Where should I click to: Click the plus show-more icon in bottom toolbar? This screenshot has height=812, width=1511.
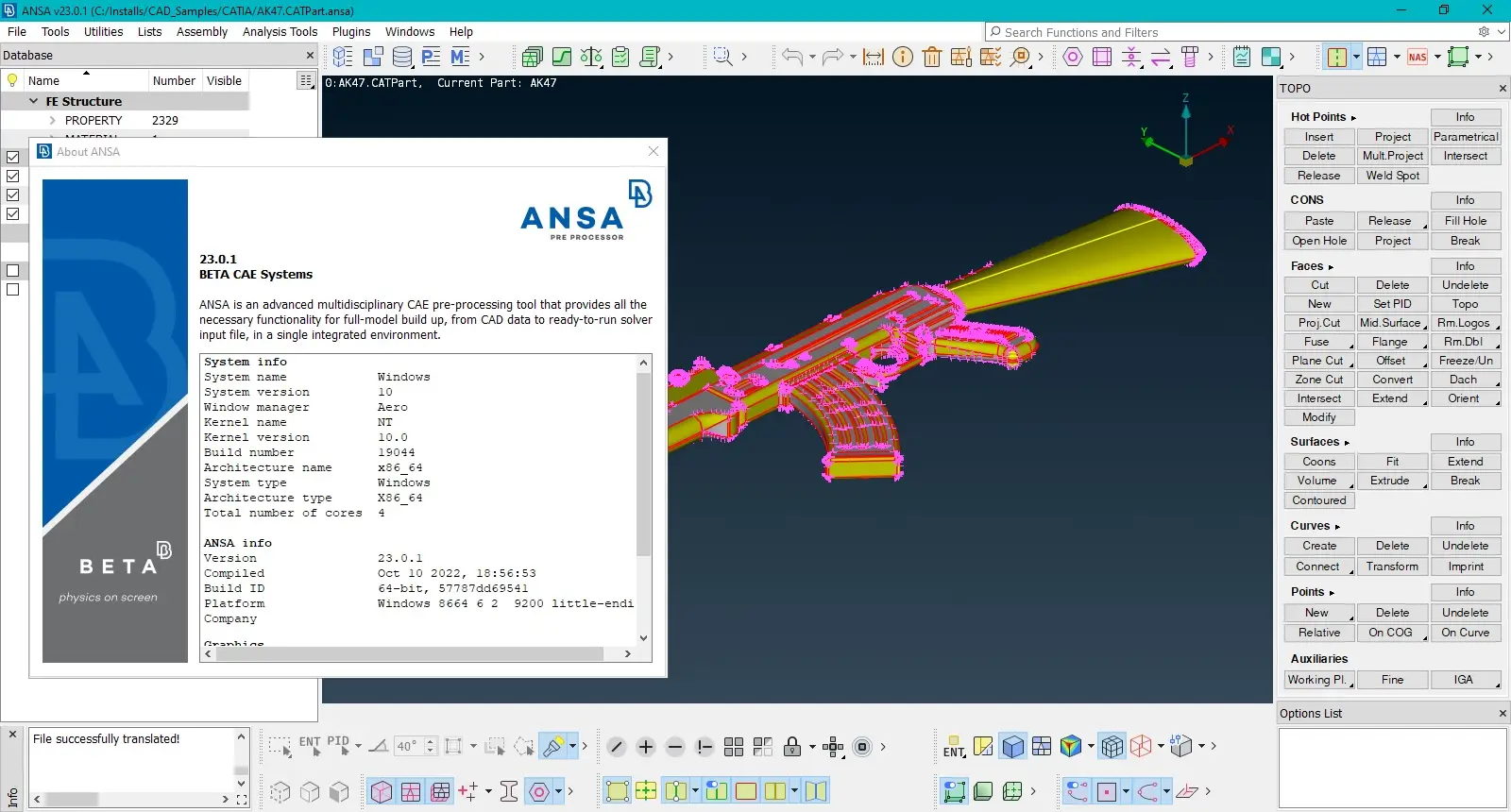pyautogui.click(x=646, y=747)
